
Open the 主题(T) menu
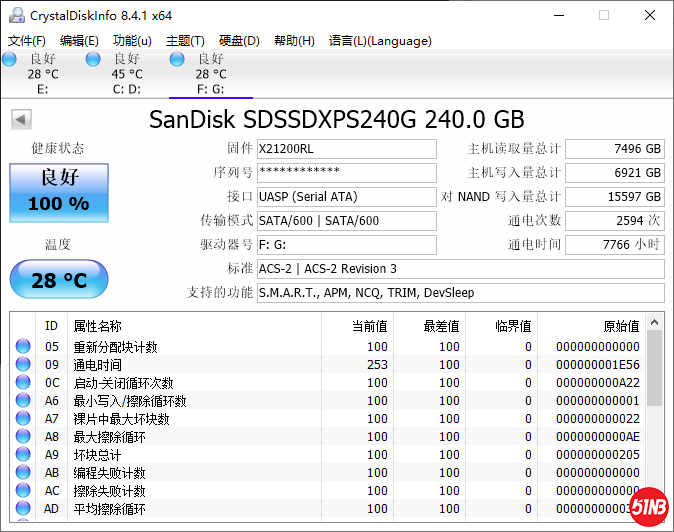click(185, 41)
